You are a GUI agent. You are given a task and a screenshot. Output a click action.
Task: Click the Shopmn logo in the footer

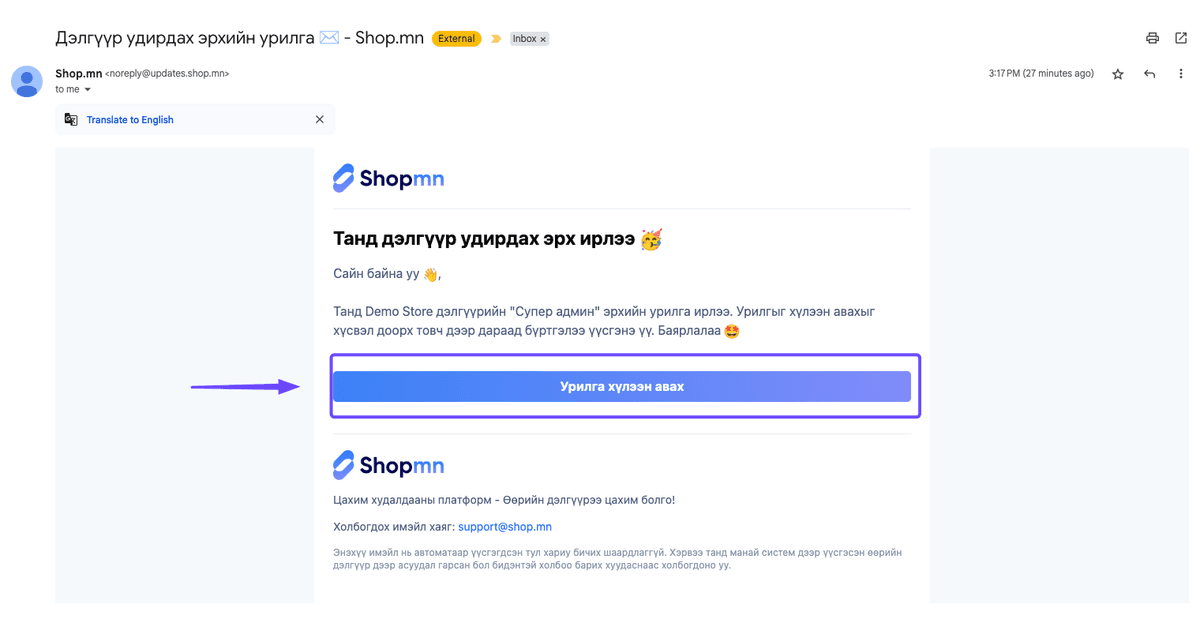tap(389, 465)
